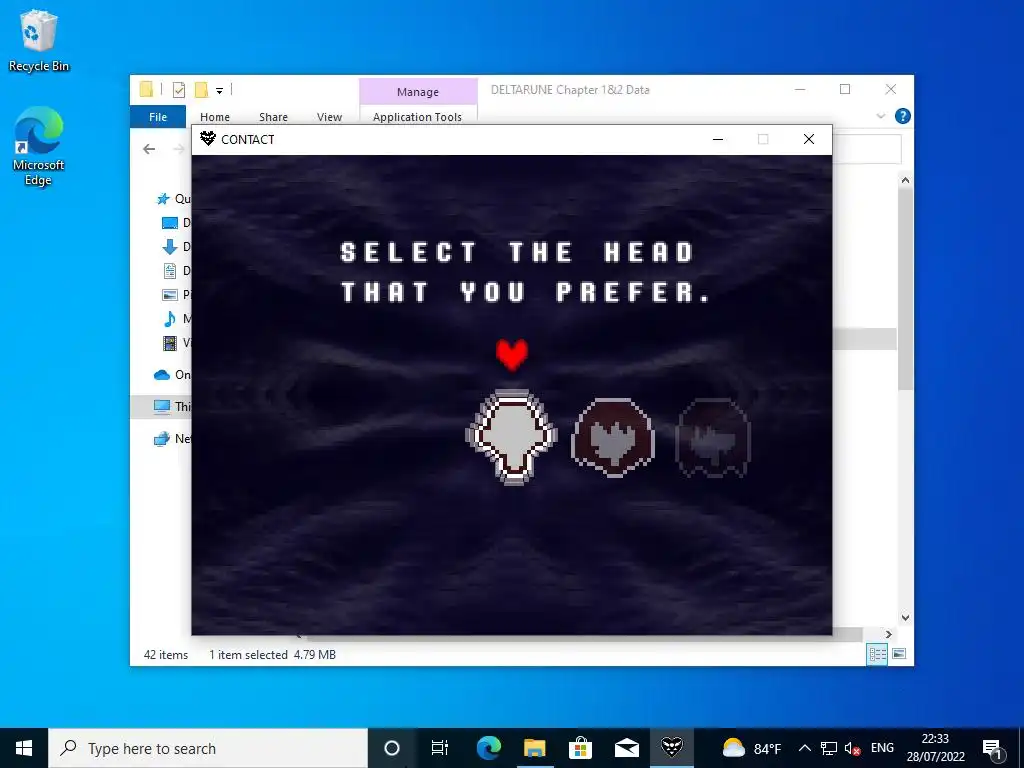
Task: Click the horizontal scrollbar right arrow
Action: coord(888,634)
